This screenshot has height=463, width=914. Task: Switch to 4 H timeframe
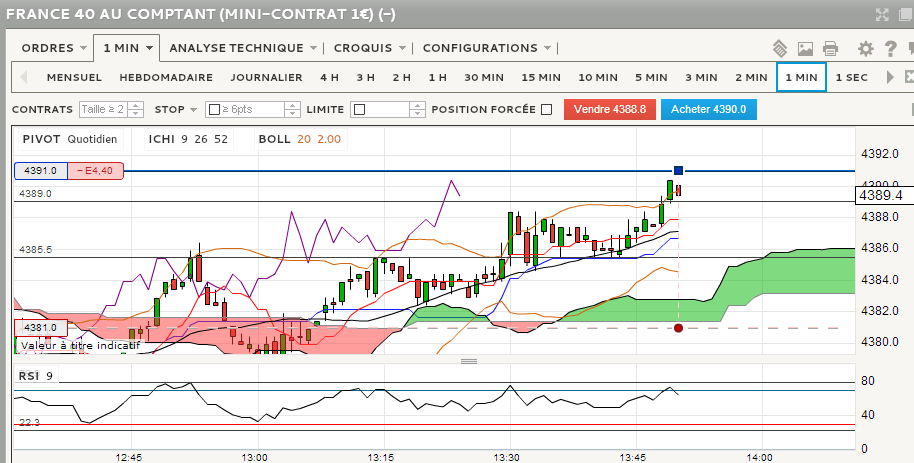(329, 78)
